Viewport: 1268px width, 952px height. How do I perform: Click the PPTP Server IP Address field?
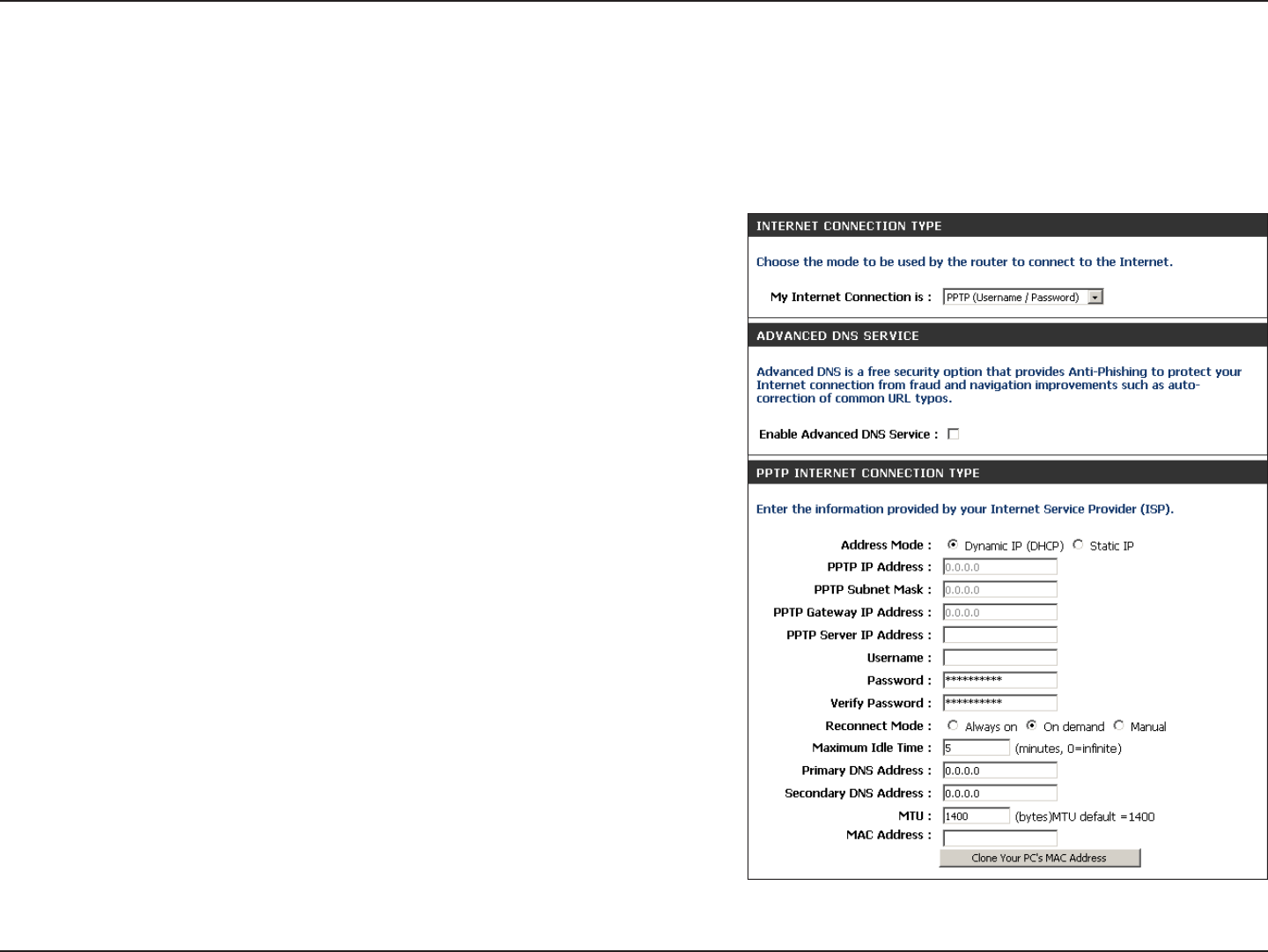(1000, 635)
